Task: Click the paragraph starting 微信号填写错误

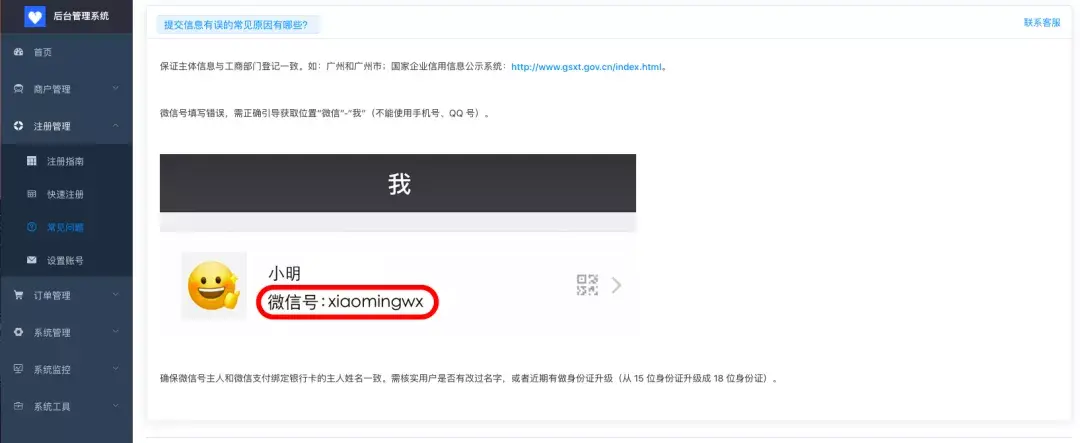Action: (x=324, y=114)
